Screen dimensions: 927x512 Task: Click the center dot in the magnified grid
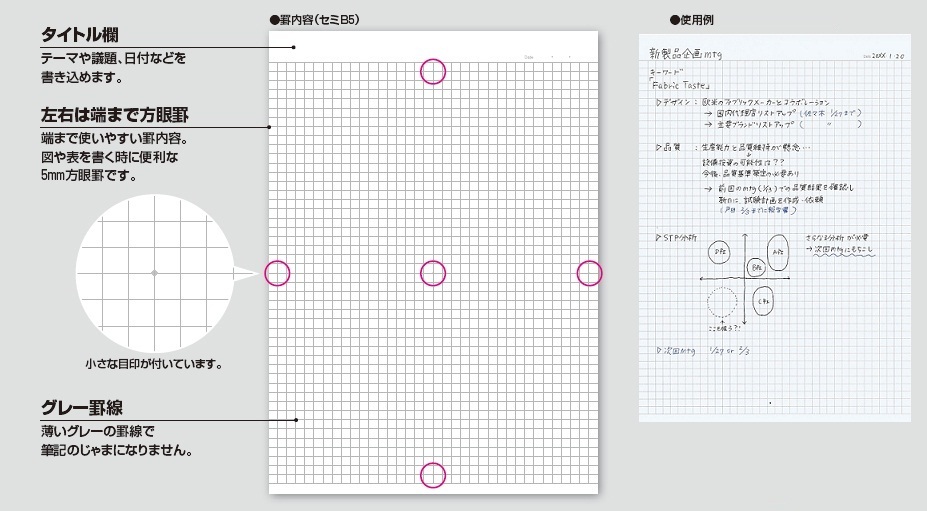tap(154, 273)
